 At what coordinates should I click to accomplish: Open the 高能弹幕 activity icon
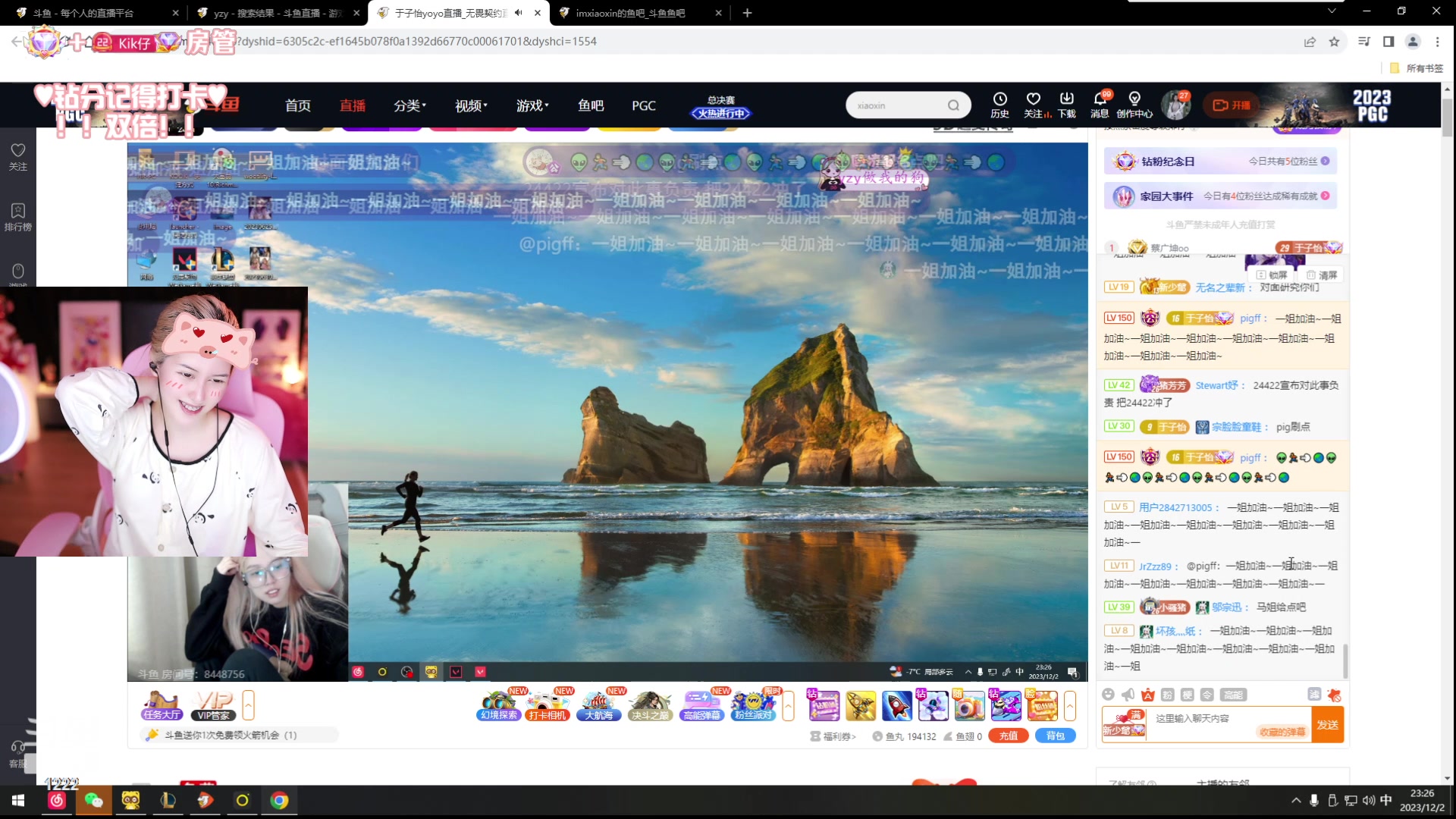pyautogui.click(x=702, y=705)
